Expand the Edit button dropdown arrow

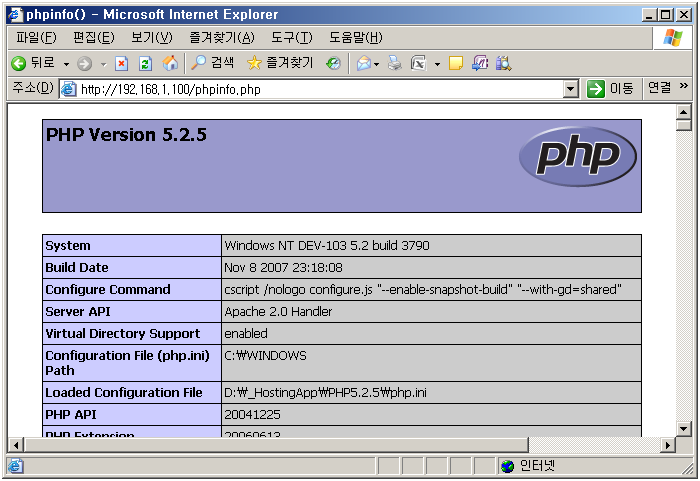[x=438, y=64]
